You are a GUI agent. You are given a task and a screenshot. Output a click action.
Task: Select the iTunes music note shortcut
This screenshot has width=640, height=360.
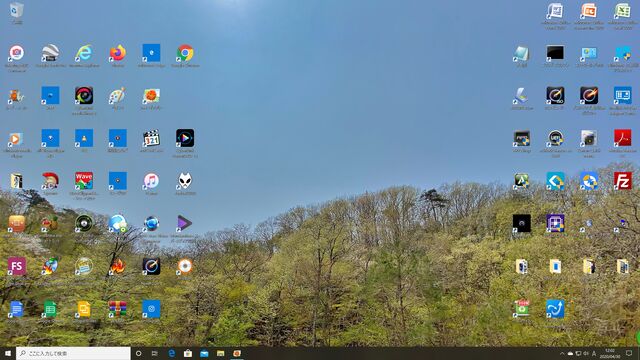pyautogui.click(x=151, y=181)
